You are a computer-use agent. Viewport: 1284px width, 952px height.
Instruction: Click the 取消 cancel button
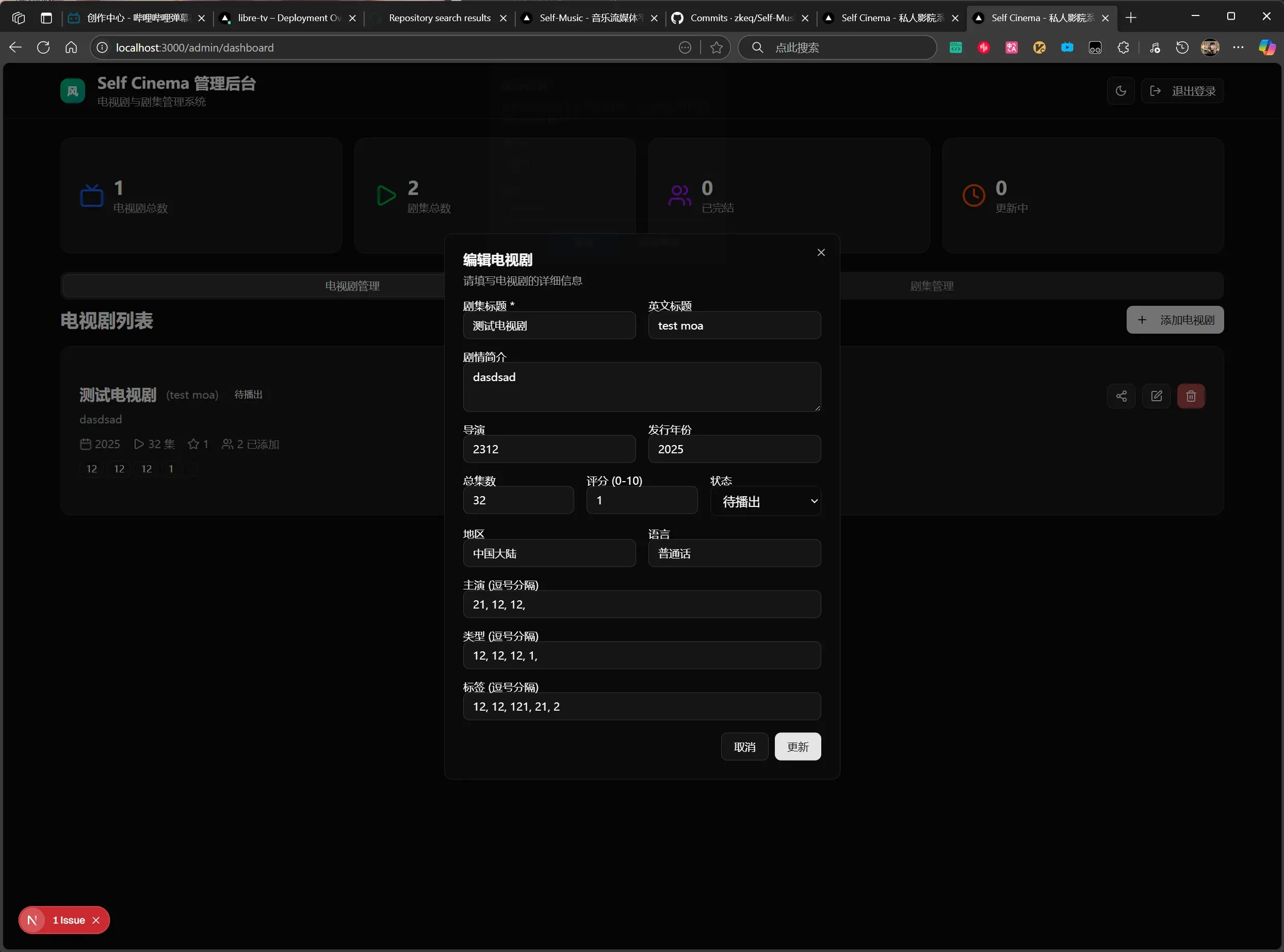744,747
